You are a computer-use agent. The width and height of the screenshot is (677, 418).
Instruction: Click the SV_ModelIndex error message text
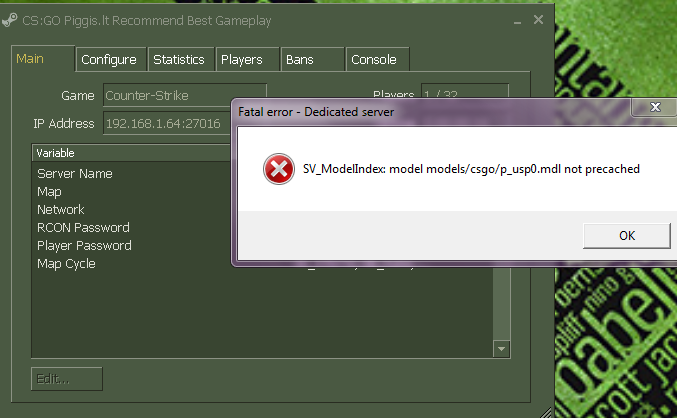471,169
